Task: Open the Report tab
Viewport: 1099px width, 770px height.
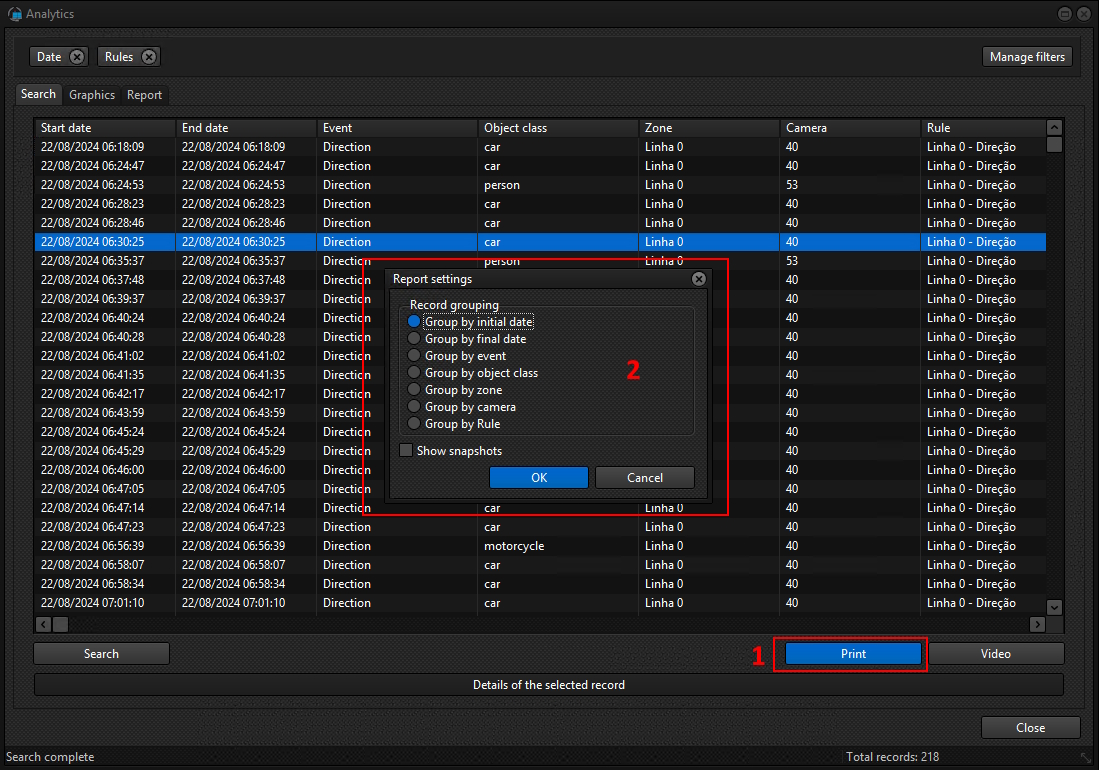Action: click(144, 95)
